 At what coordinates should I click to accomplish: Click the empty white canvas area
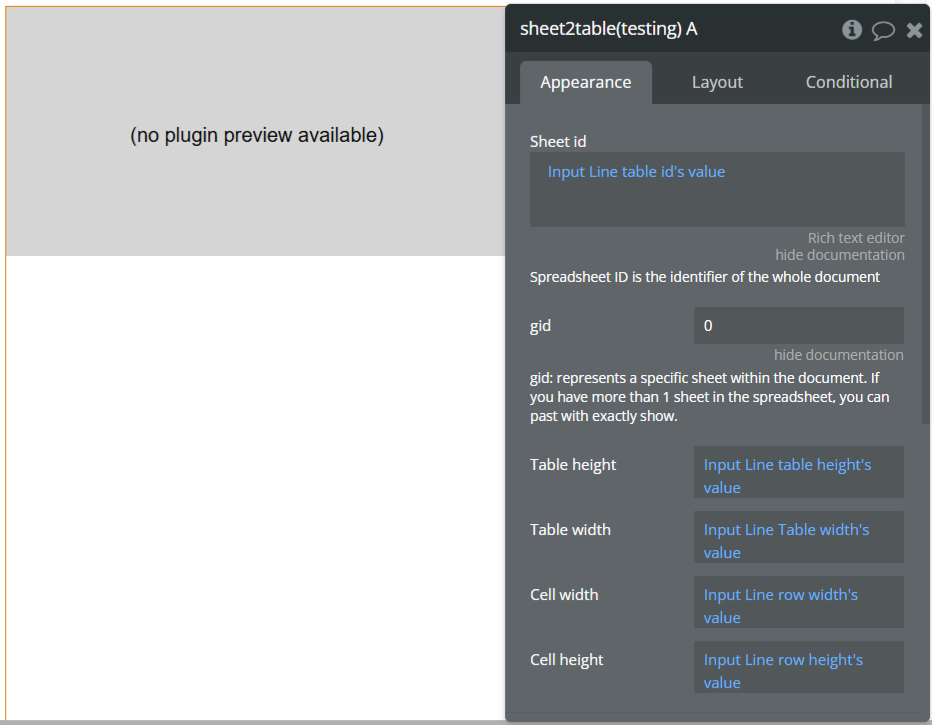257,480
